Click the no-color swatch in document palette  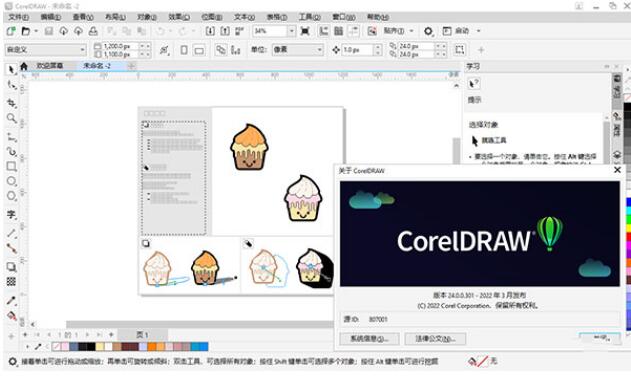point(56,346)
